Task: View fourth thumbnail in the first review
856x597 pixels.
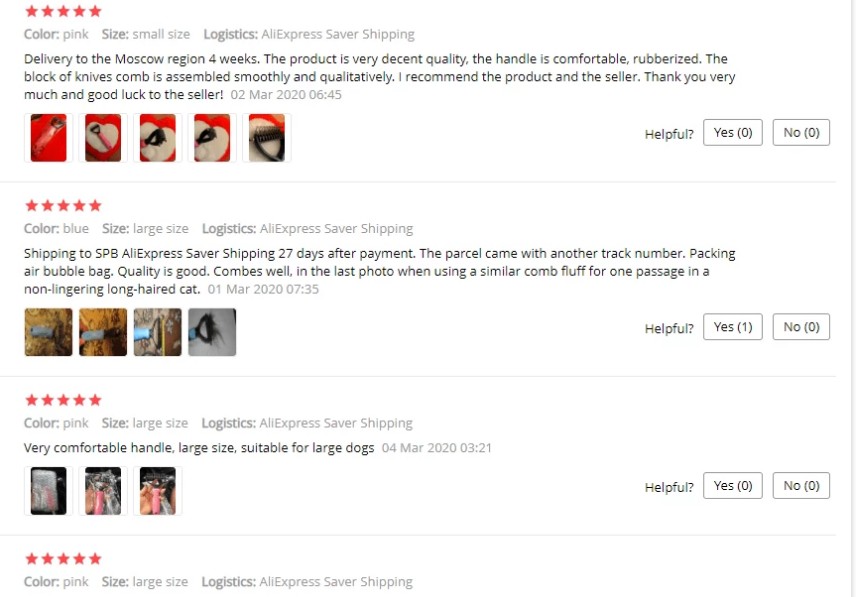Action: click(212, 138)
